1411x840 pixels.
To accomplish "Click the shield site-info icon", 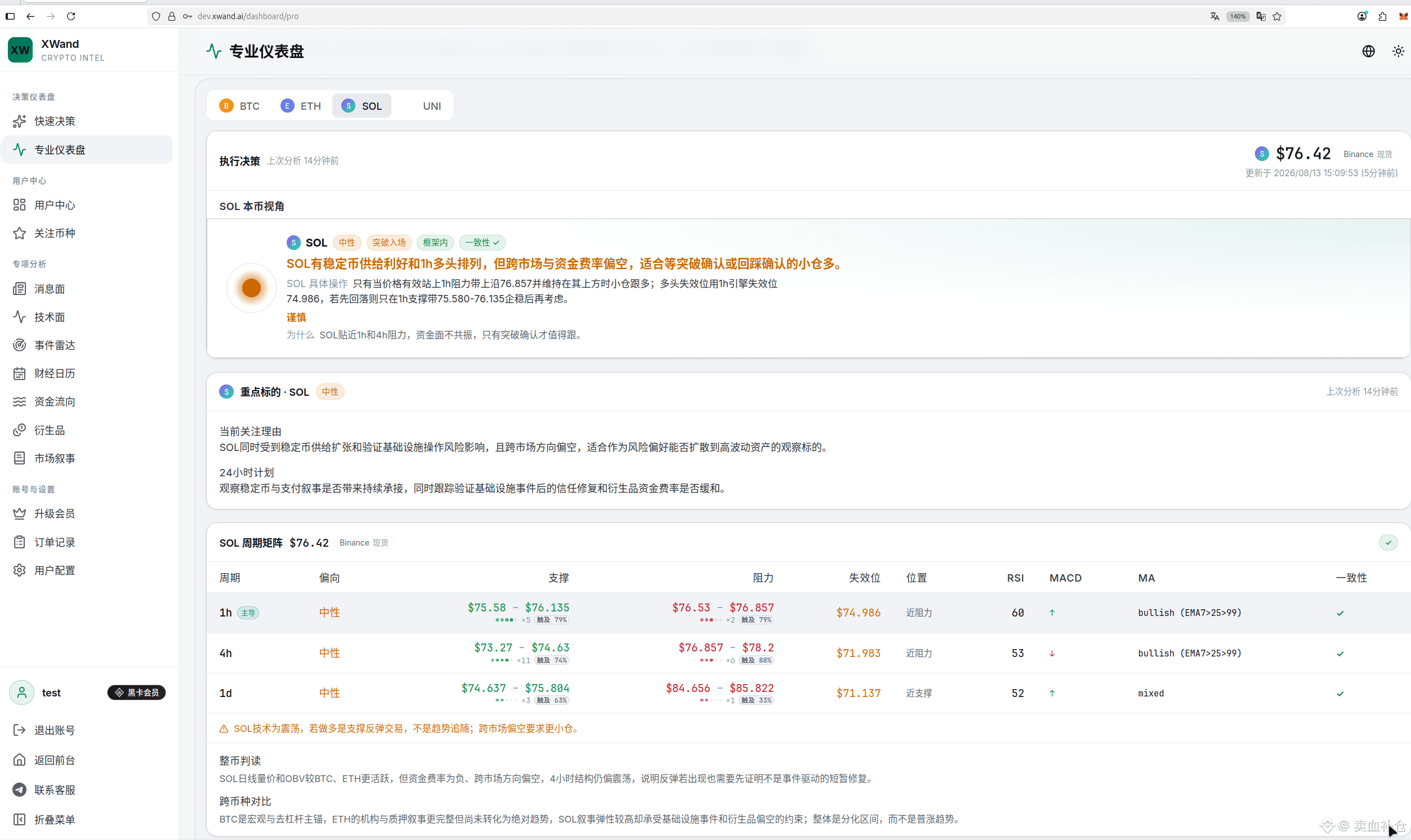I will (156, 16).
